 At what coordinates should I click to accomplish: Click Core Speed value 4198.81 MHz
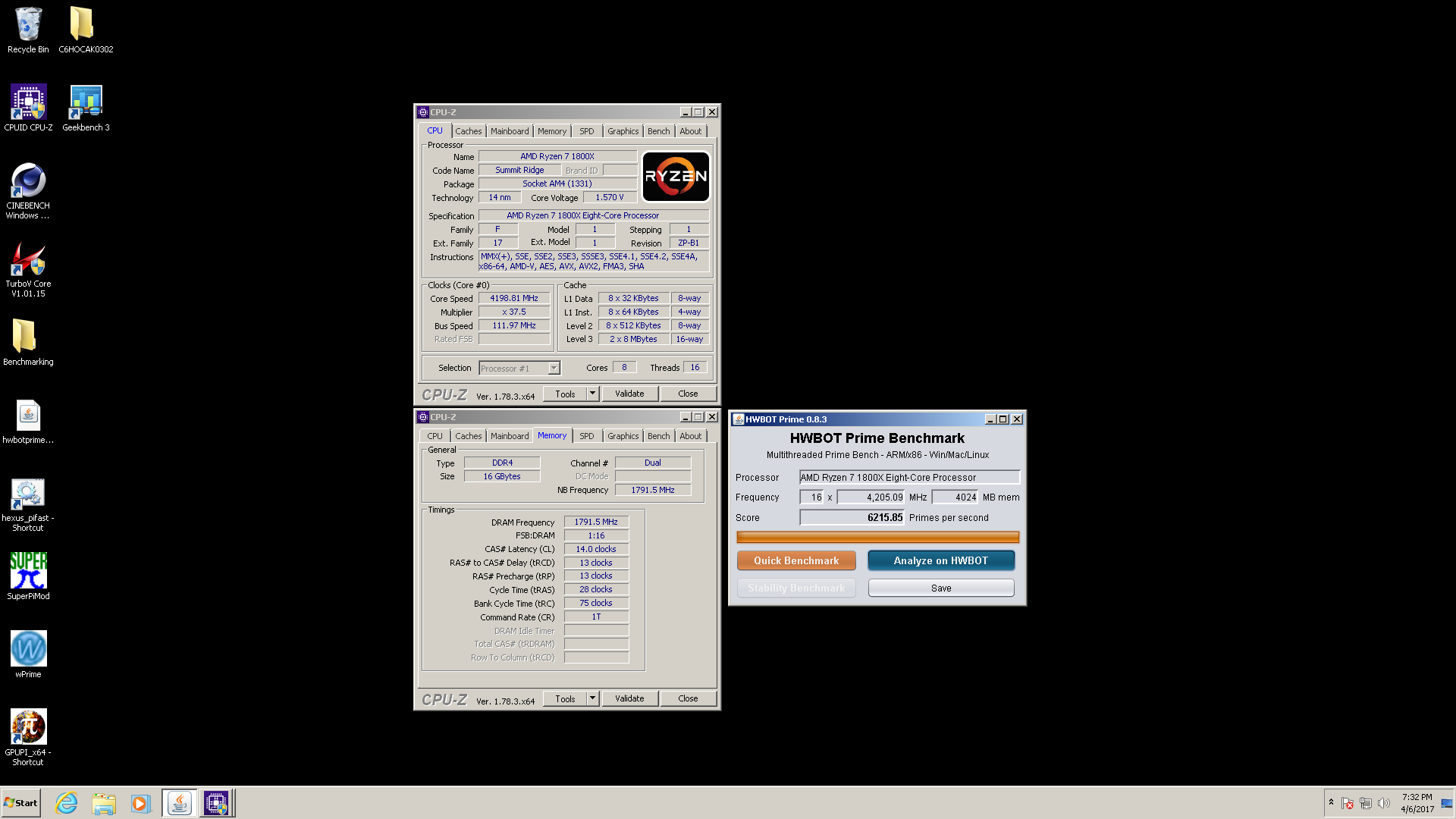[514, 298]
